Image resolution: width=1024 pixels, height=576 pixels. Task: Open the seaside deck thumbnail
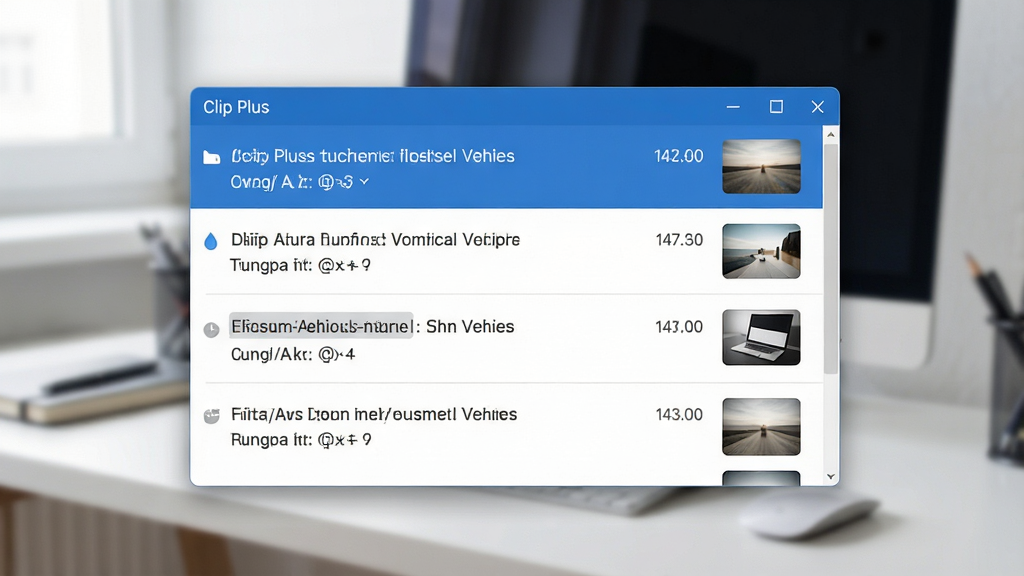tap(761, 251)
